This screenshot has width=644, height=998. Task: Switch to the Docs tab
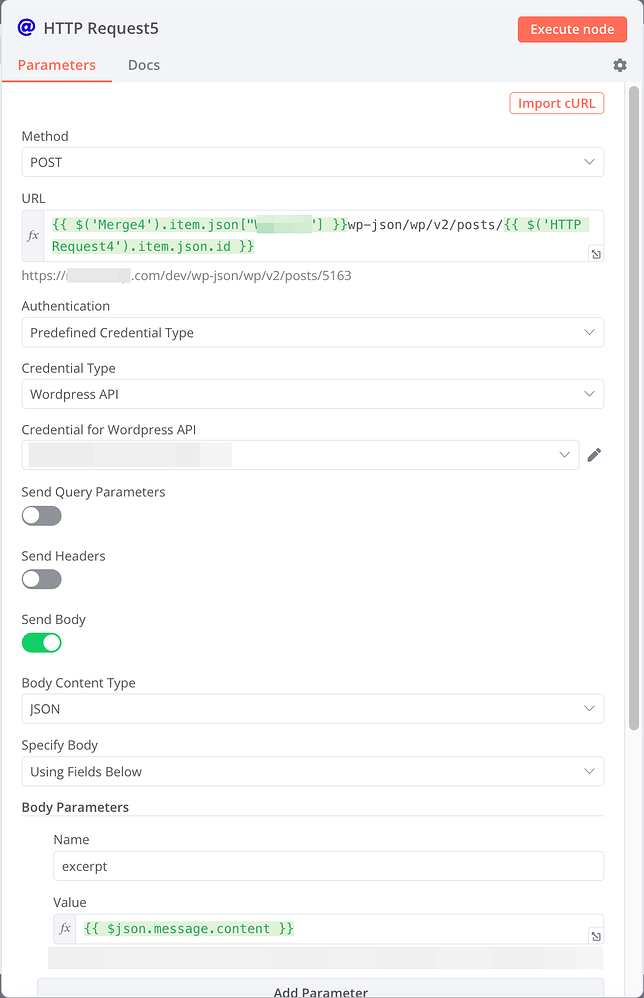pyautogui.click(x=144, y=64)
